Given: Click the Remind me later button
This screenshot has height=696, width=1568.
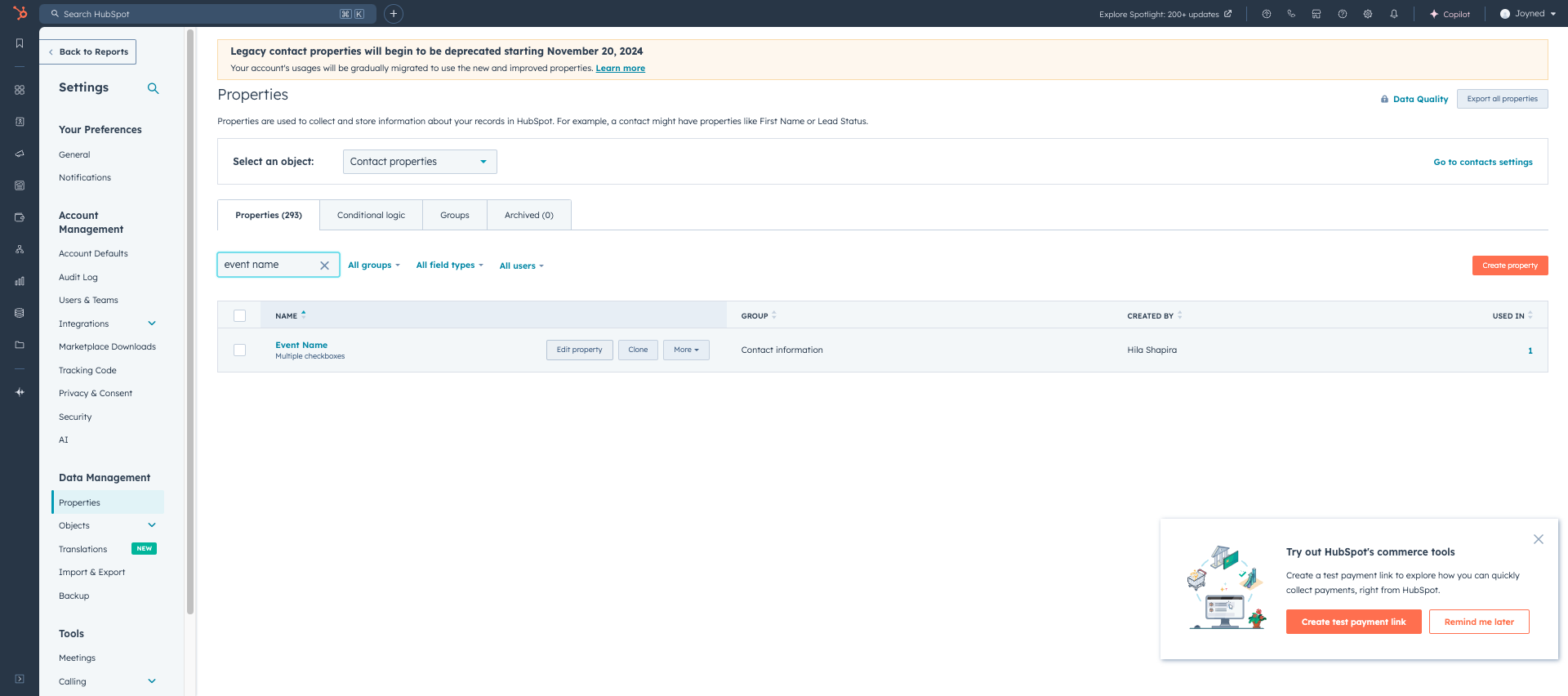Looking at the screenshot, I should (1479, 622).
